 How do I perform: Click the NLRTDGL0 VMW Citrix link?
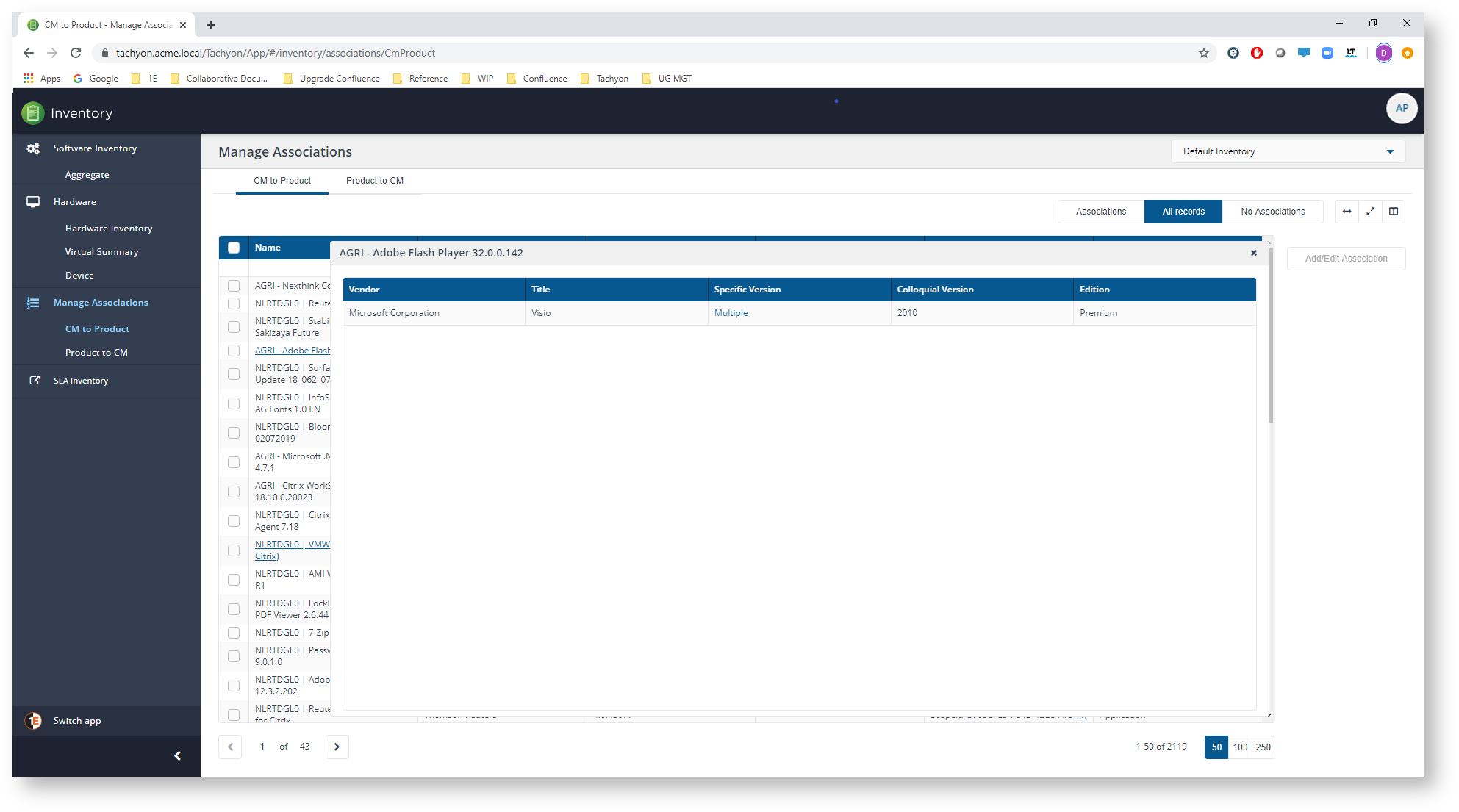[x=291, y=549]
